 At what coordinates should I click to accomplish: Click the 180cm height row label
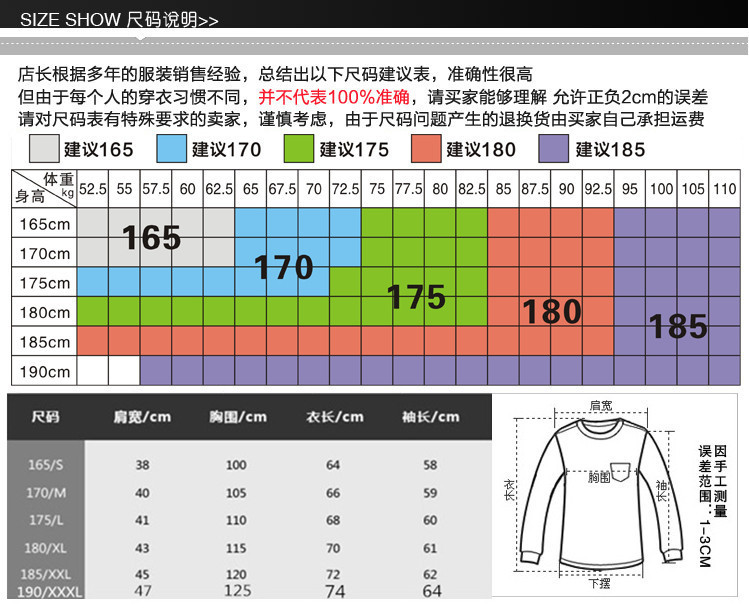pyautogui.click(x=44, y=312)
